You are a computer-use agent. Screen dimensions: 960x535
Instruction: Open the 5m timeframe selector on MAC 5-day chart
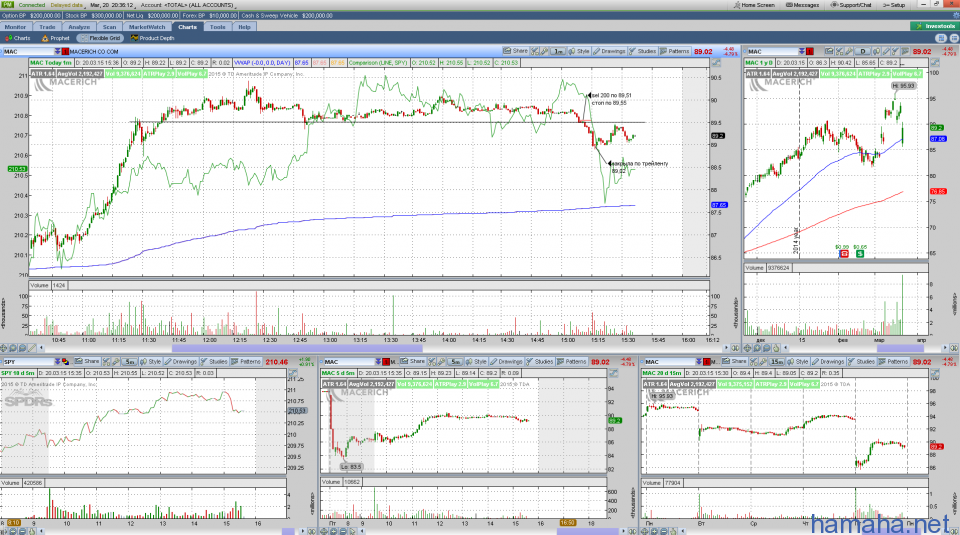coord(454,362)
